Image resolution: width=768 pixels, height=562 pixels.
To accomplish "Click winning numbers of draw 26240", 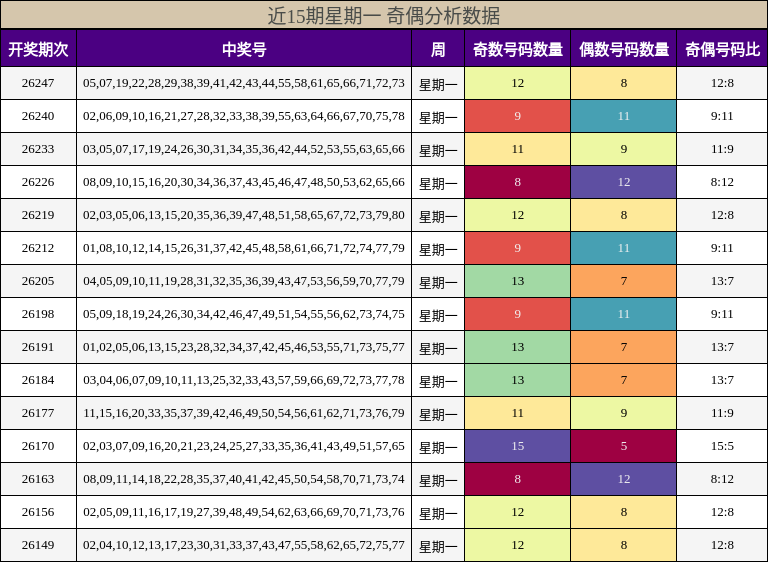I will 244,117.
